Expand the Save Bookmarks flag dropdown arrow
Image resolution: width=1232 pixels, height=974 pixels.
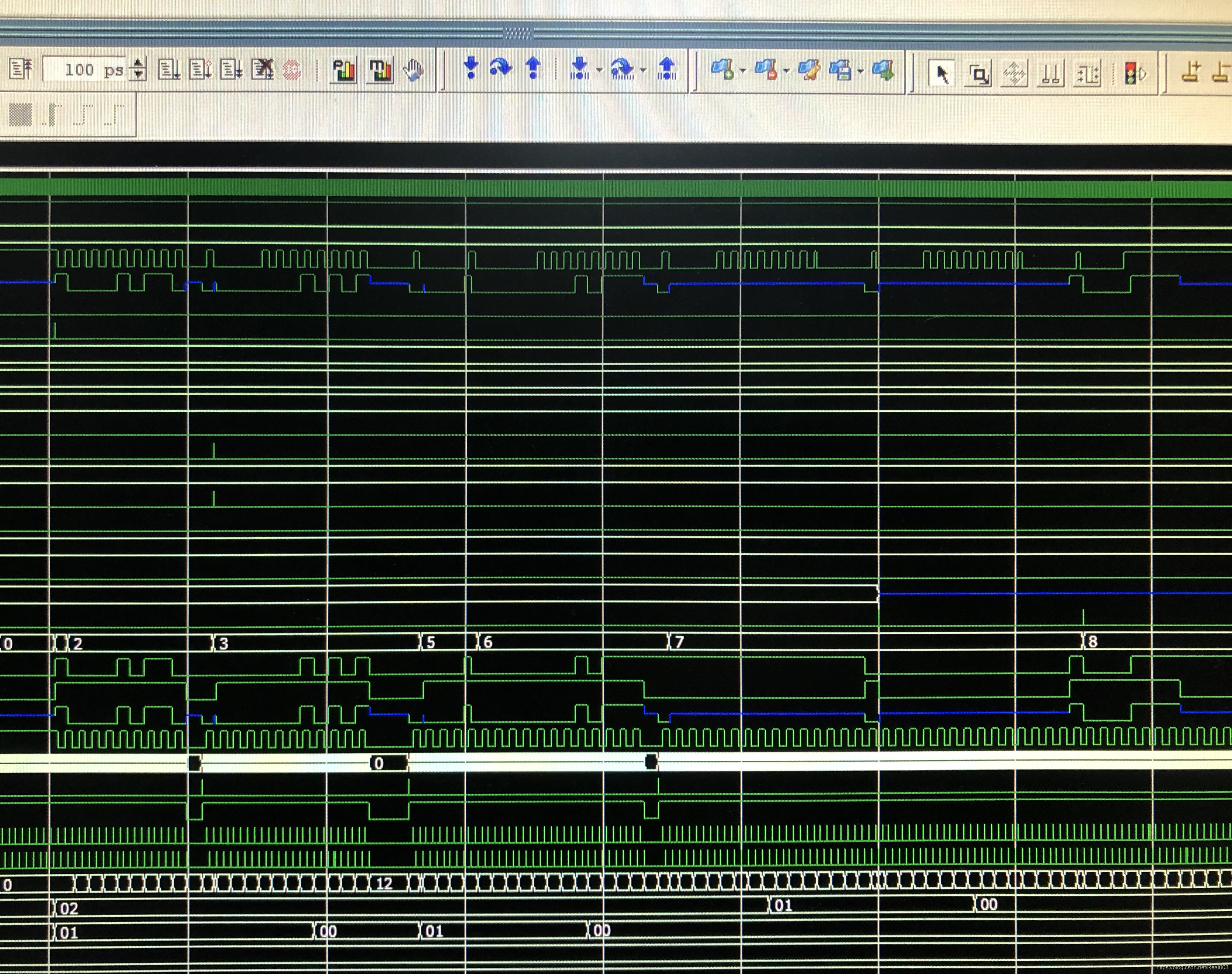click(x=860, y=71)
